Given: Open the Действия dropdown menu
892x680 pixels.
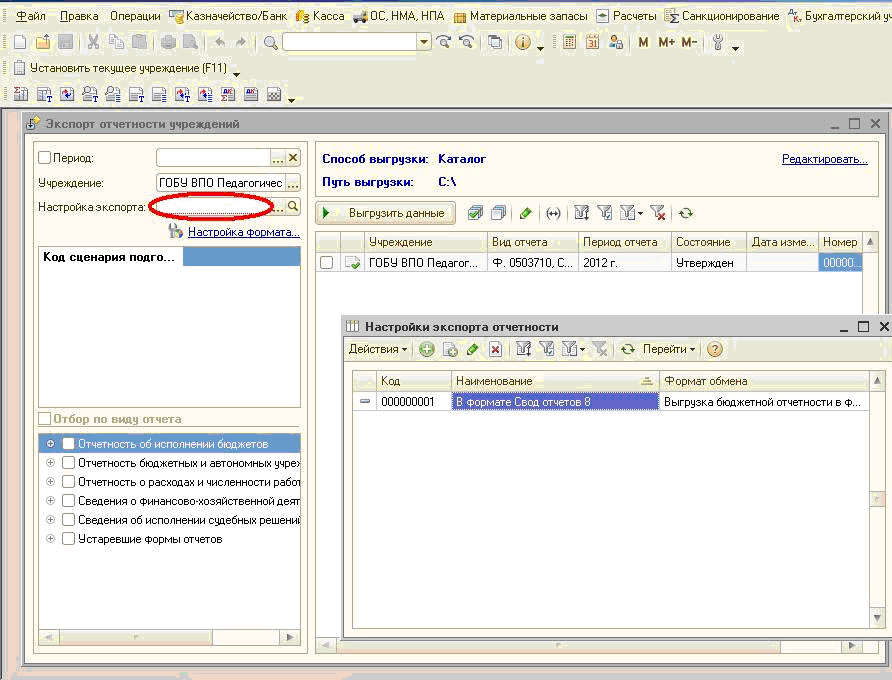Looking at the screenshot, I should click(x=378, y=349).
